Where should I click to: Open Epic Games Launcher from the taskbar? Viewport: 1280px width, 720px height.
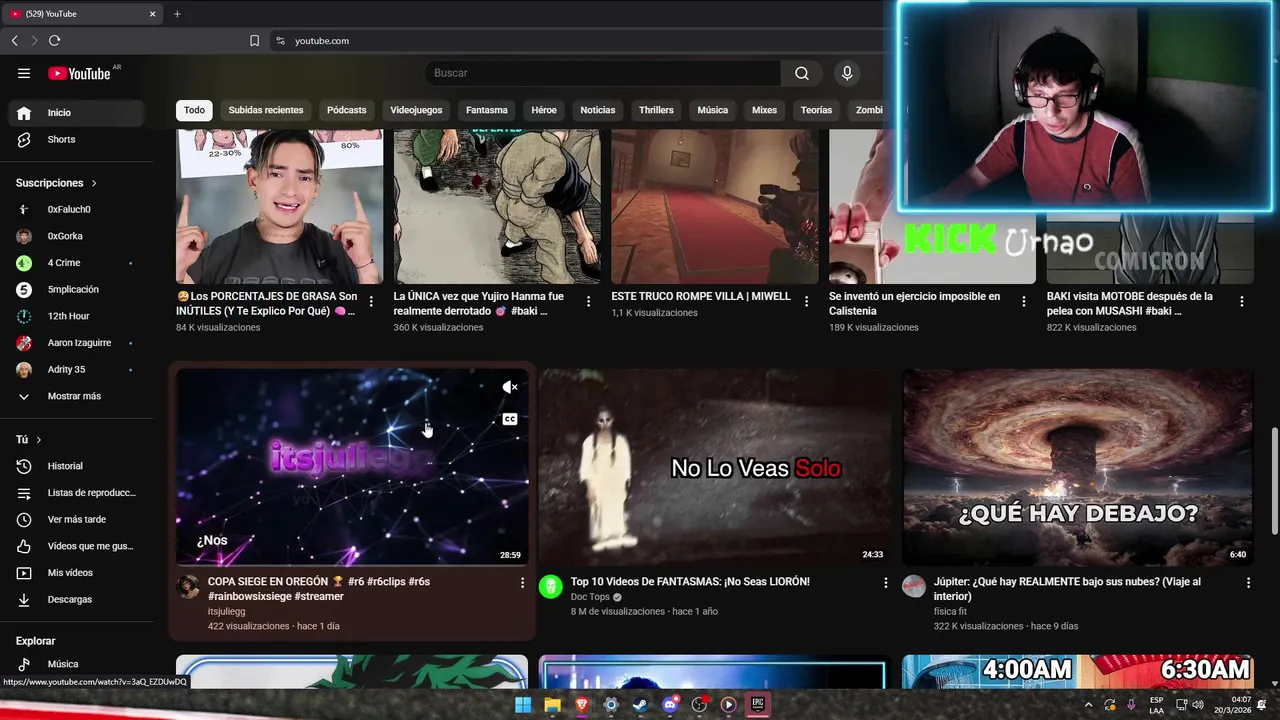pyautogui.click(x=758, y=705)
